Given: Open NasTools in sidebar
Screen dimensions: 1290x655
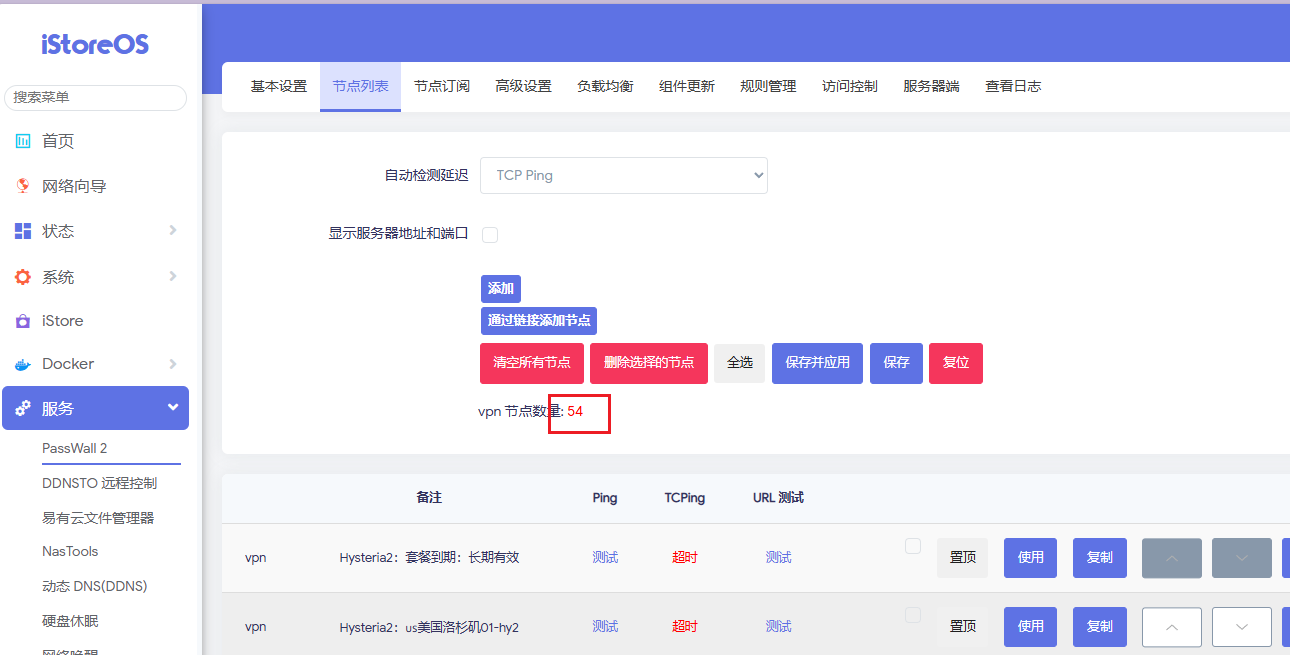Looking at the screenshot, I should [x=70, y=551].
